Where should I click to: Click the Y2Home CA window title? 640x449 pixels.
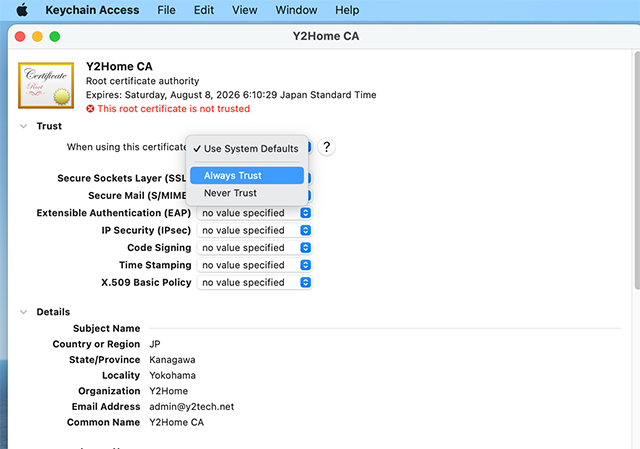coord(326,36)
